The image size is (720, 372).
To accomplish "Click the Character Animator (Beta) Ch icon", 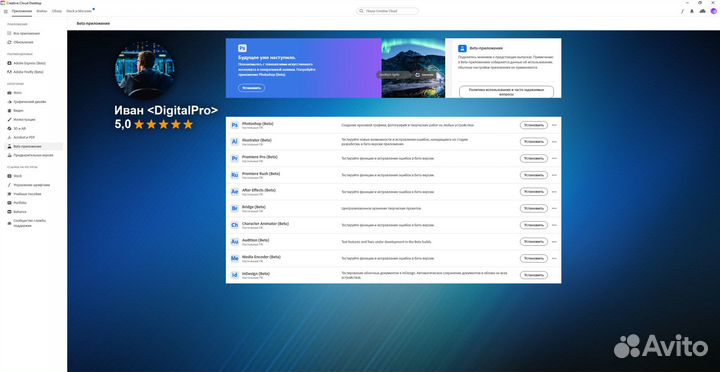I will (x=235, y=225).
